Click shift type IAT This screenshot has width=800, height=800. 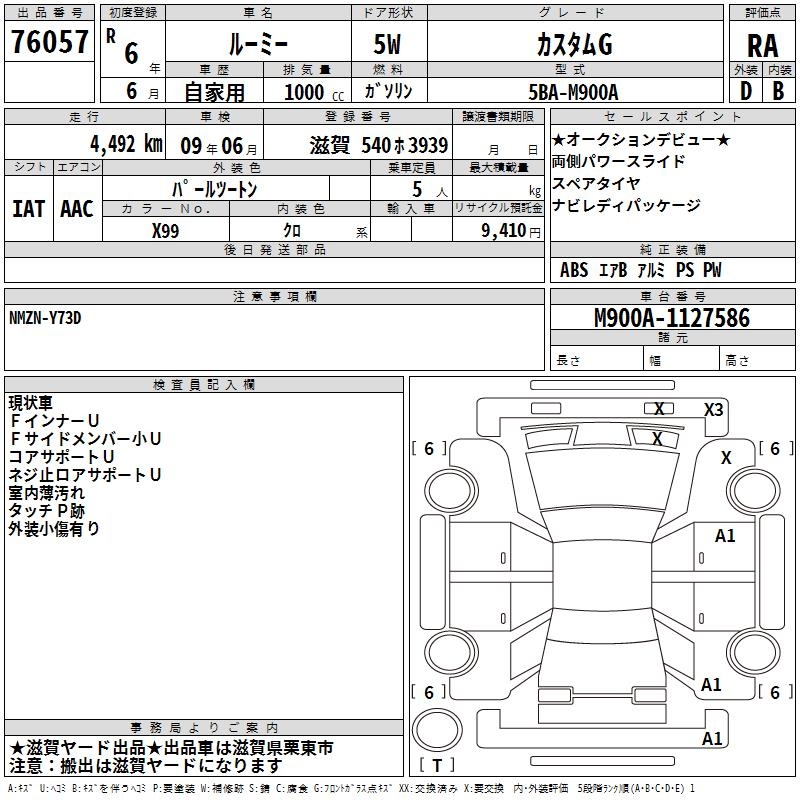click(29, 209)
